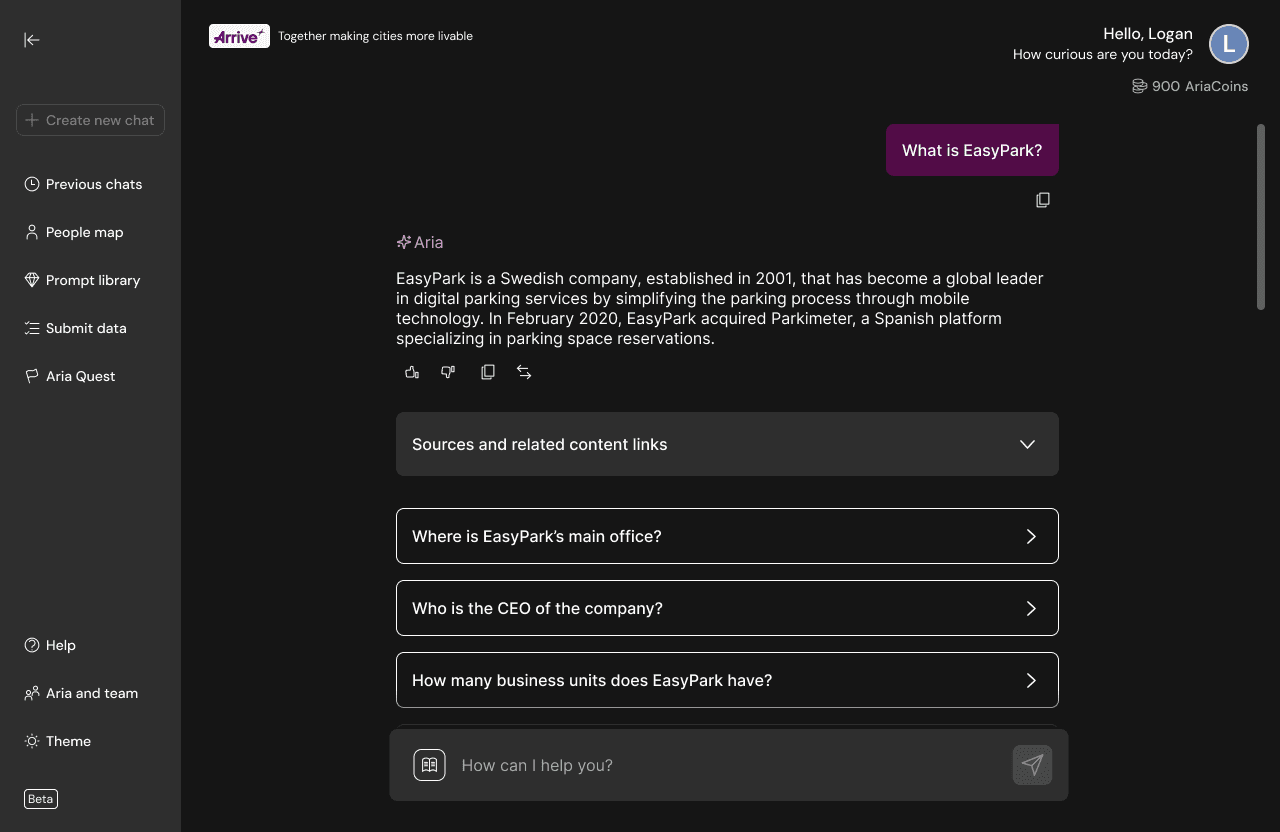
Task: Select 'How many business units does EasyPark have?'
Action: (727, 680)
